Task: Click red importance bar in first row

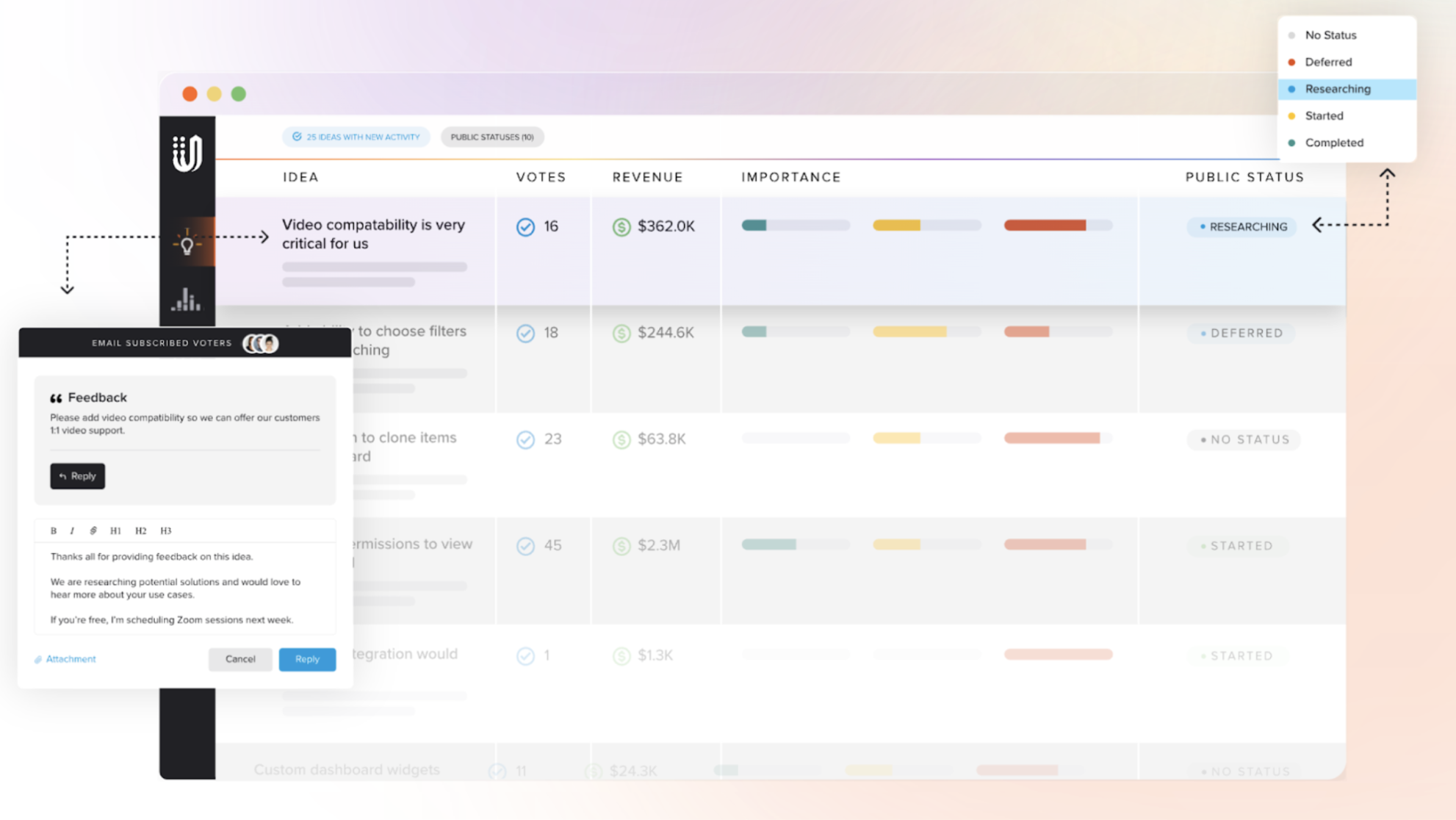Action: (1058, 226)
